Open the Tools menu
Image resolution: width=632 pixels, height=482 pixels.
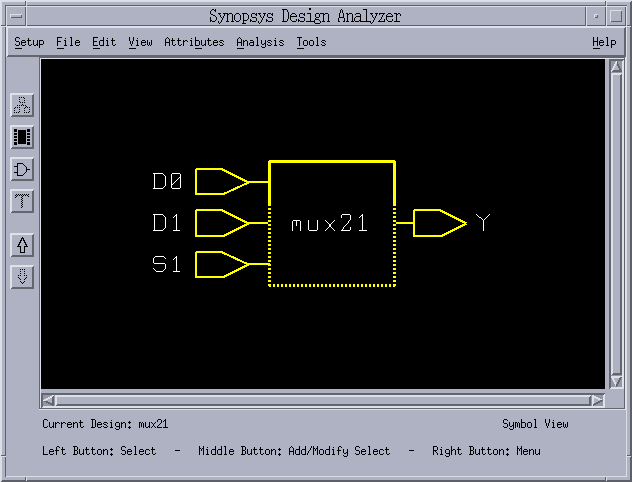pos(311,42)
